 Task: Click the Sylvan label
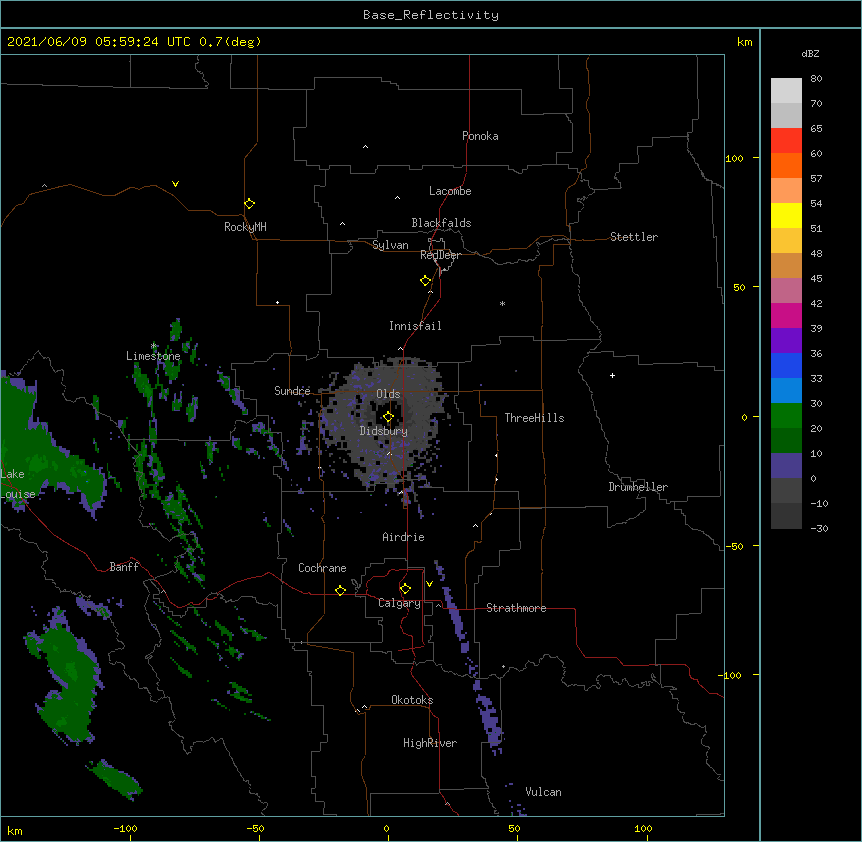pos(390,245)
